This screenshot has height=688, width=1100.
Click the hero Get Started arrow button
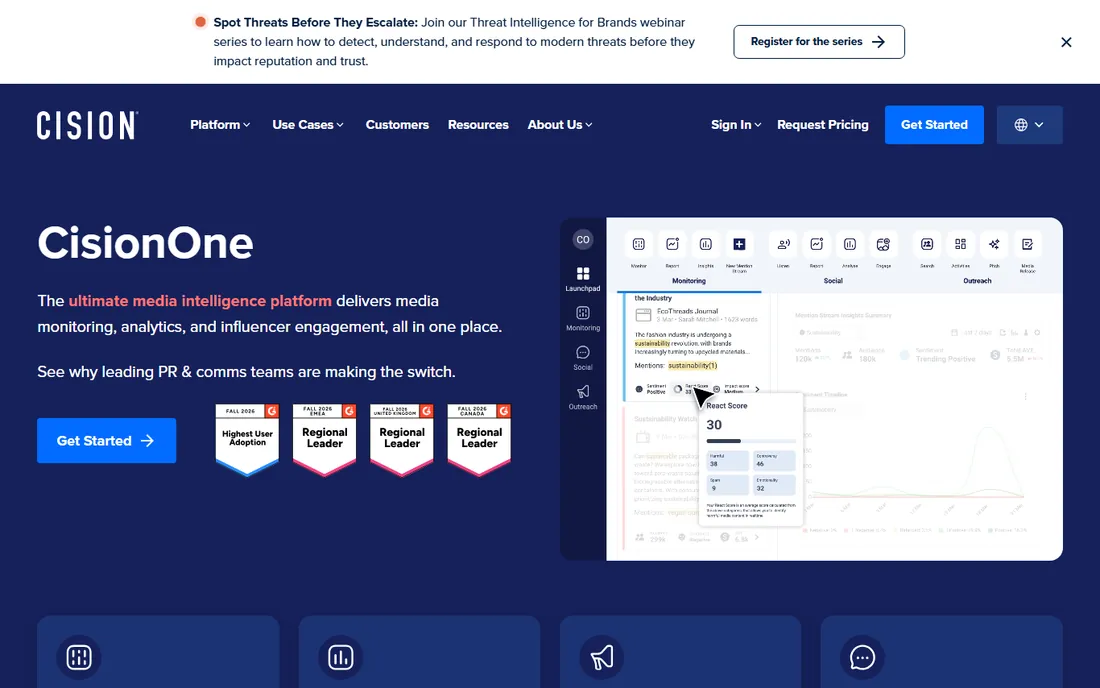coord(107,440)
